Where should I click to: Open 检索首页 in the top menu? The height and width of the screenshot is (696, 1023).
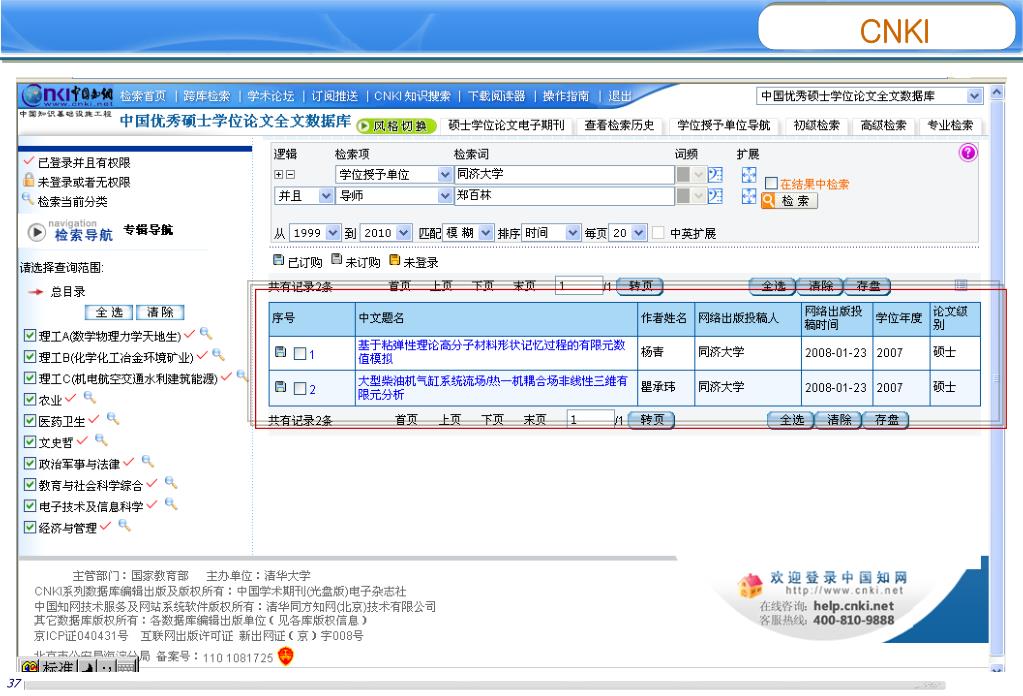coord(143,96)
